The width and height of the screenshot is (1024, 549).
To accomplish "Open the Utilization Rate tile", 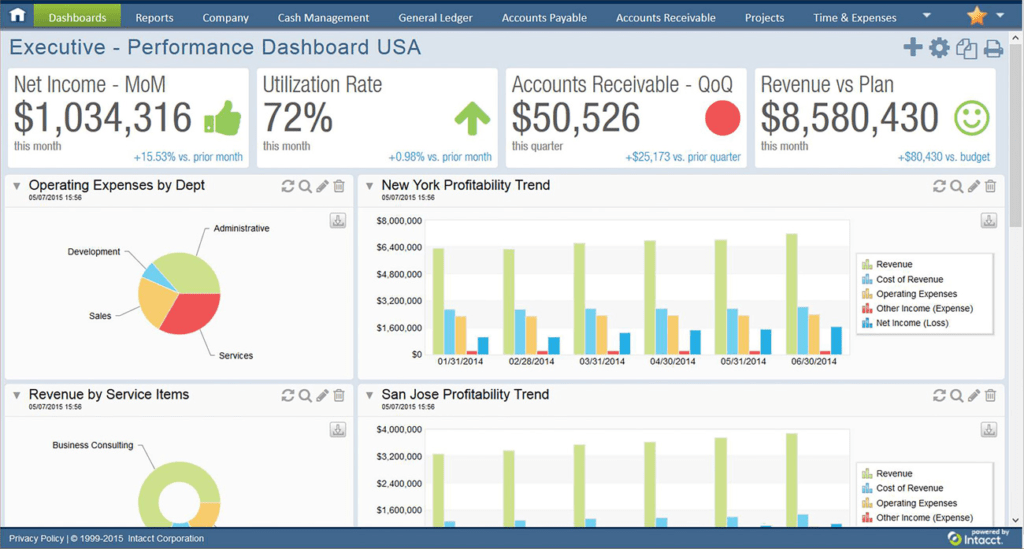I will 377,118.
